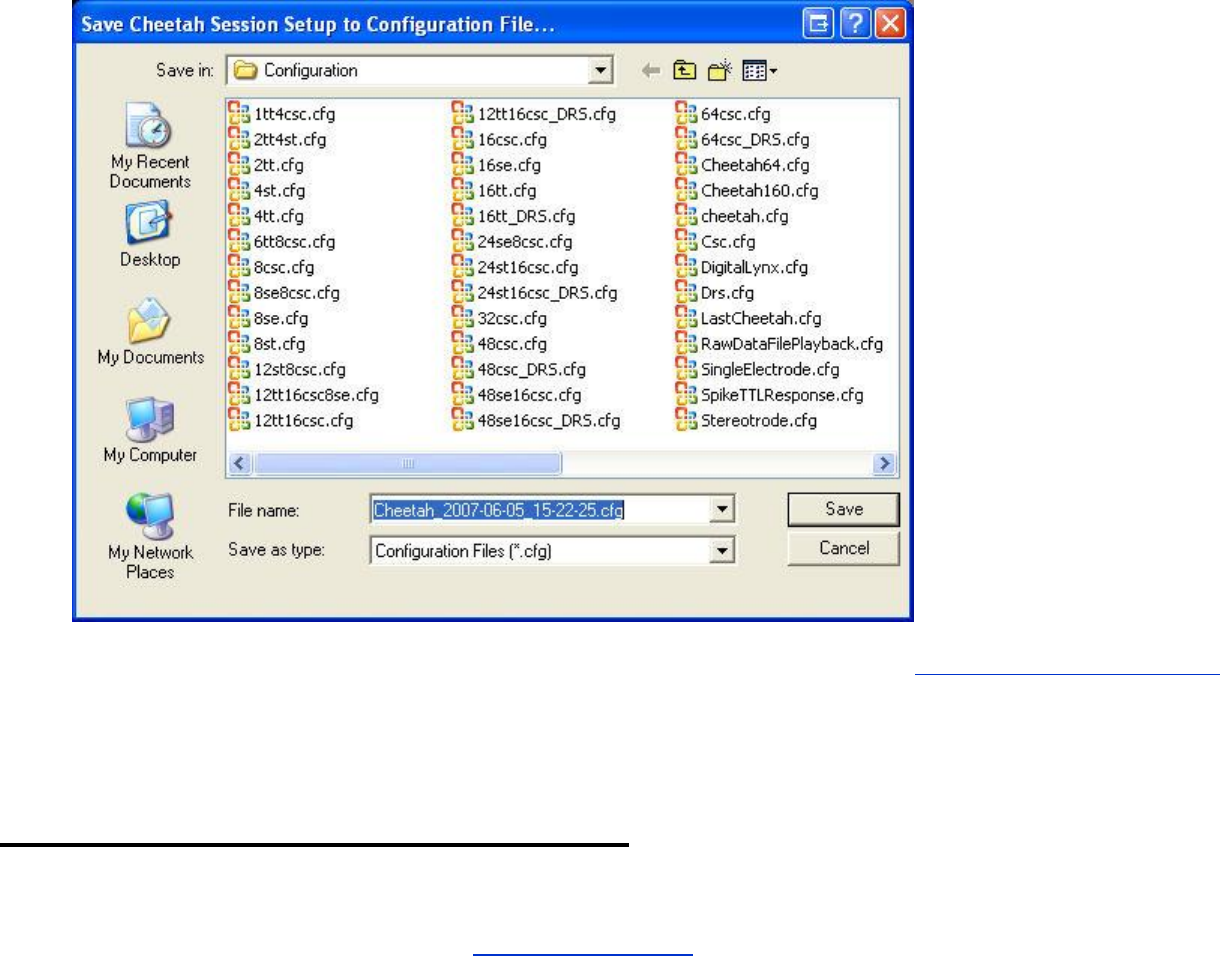Select file SpikeTTLResponse.cfg
The width and height of the screenshot is (1220, 956).
coord(771,395)
